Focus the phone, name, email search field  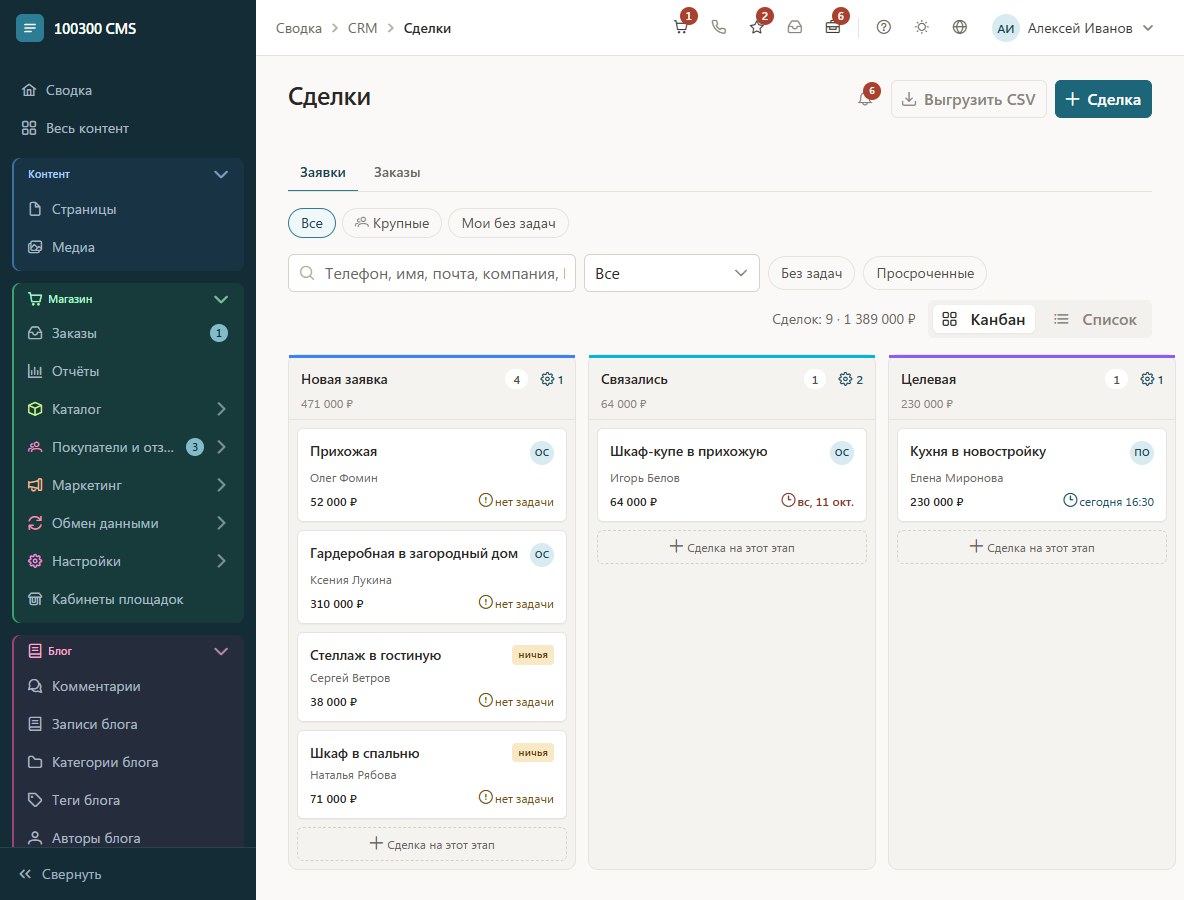tap(432, 273)
